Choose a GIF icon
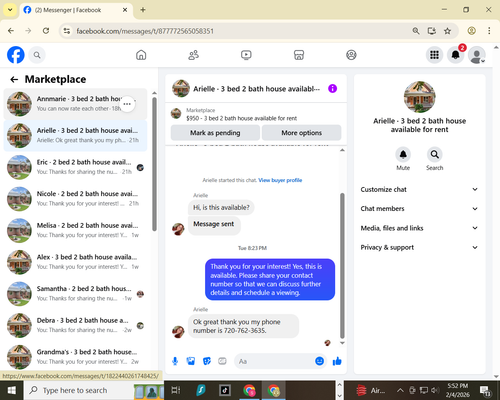Image resolution: width=500 pixels, height=400 pixels. tap(222, 361)
